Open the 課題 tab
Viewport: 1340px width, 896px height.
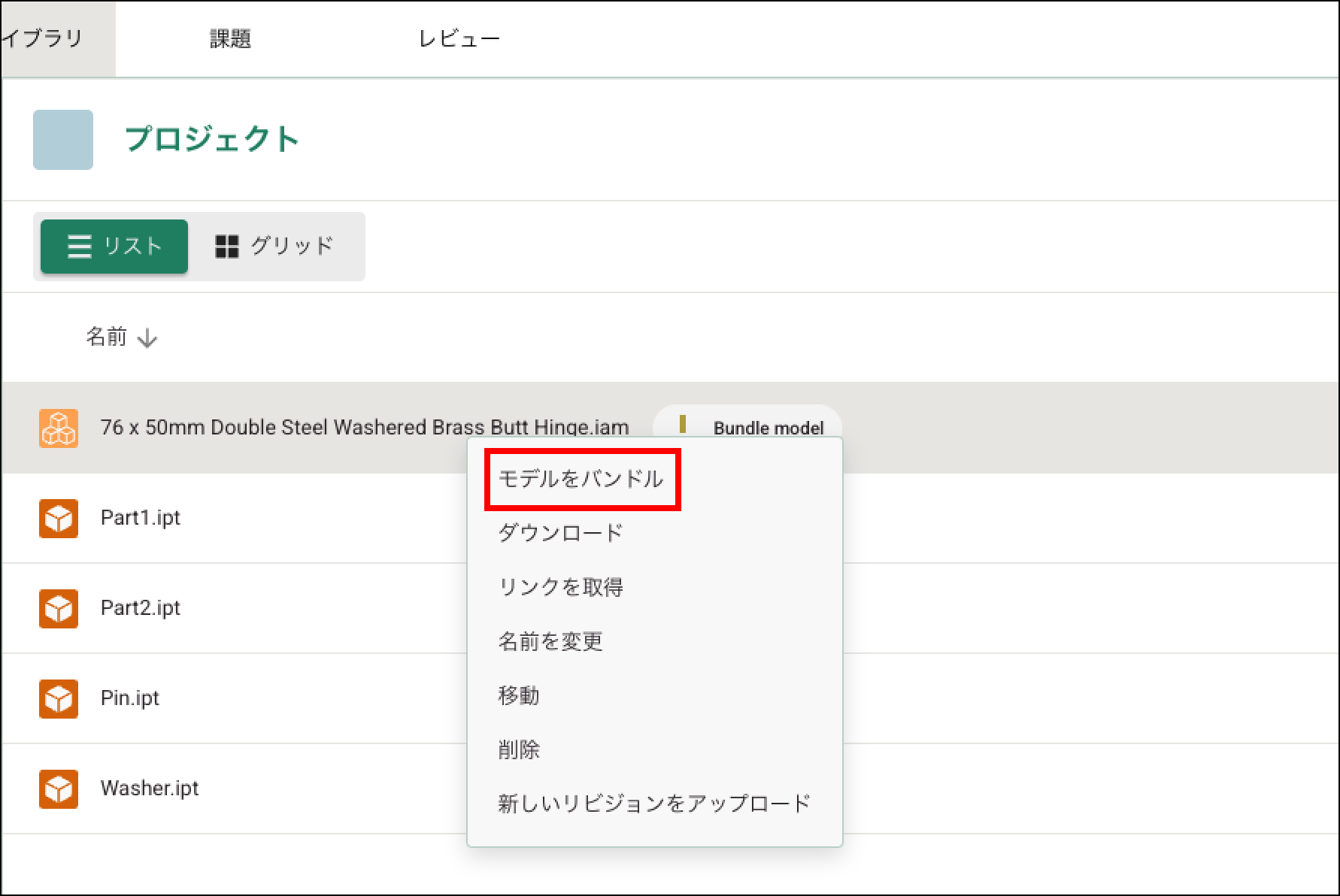pyautogui.click(x=230, y=39)
